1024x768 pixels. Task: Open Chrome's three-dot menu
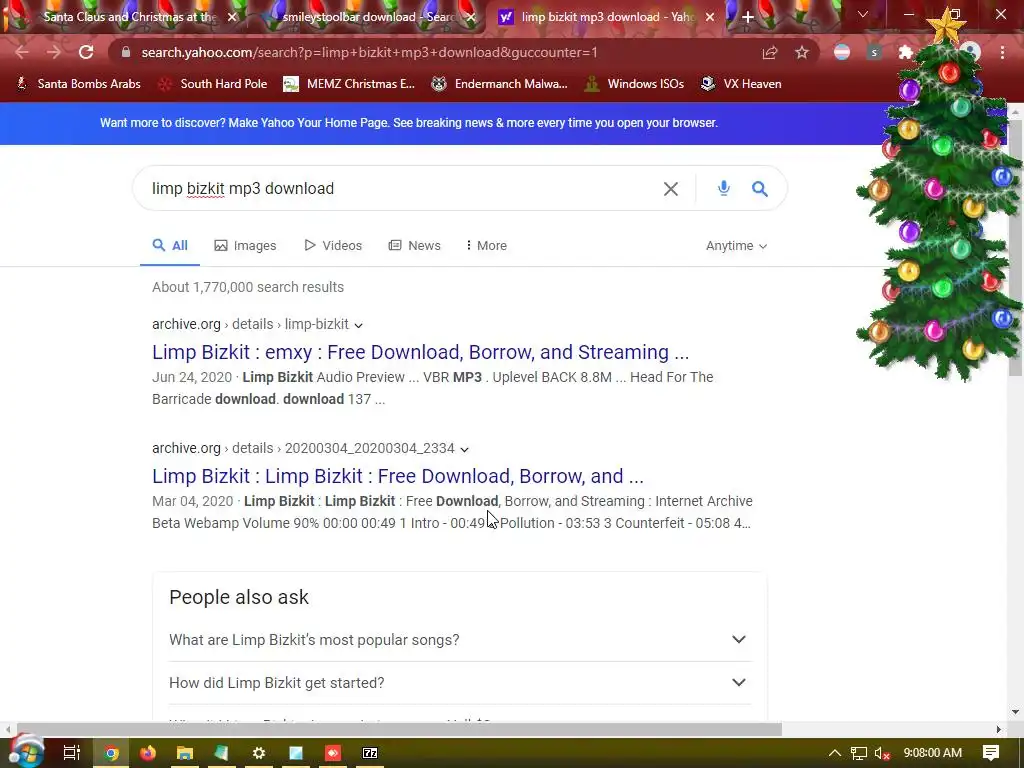[x=1002, y=52]
